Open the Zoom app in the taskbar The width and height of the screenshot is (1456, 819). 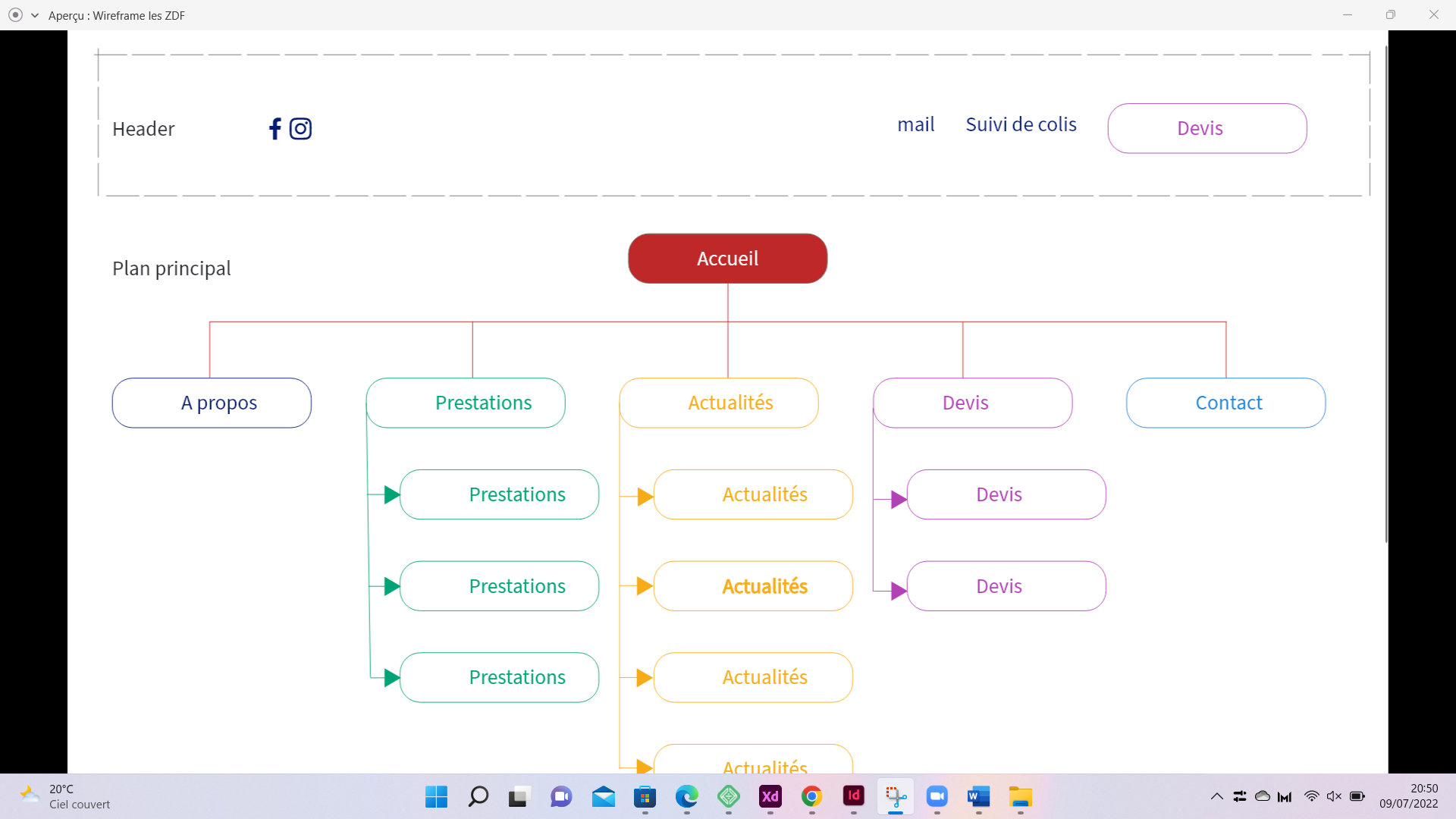[x=937, y=796]
